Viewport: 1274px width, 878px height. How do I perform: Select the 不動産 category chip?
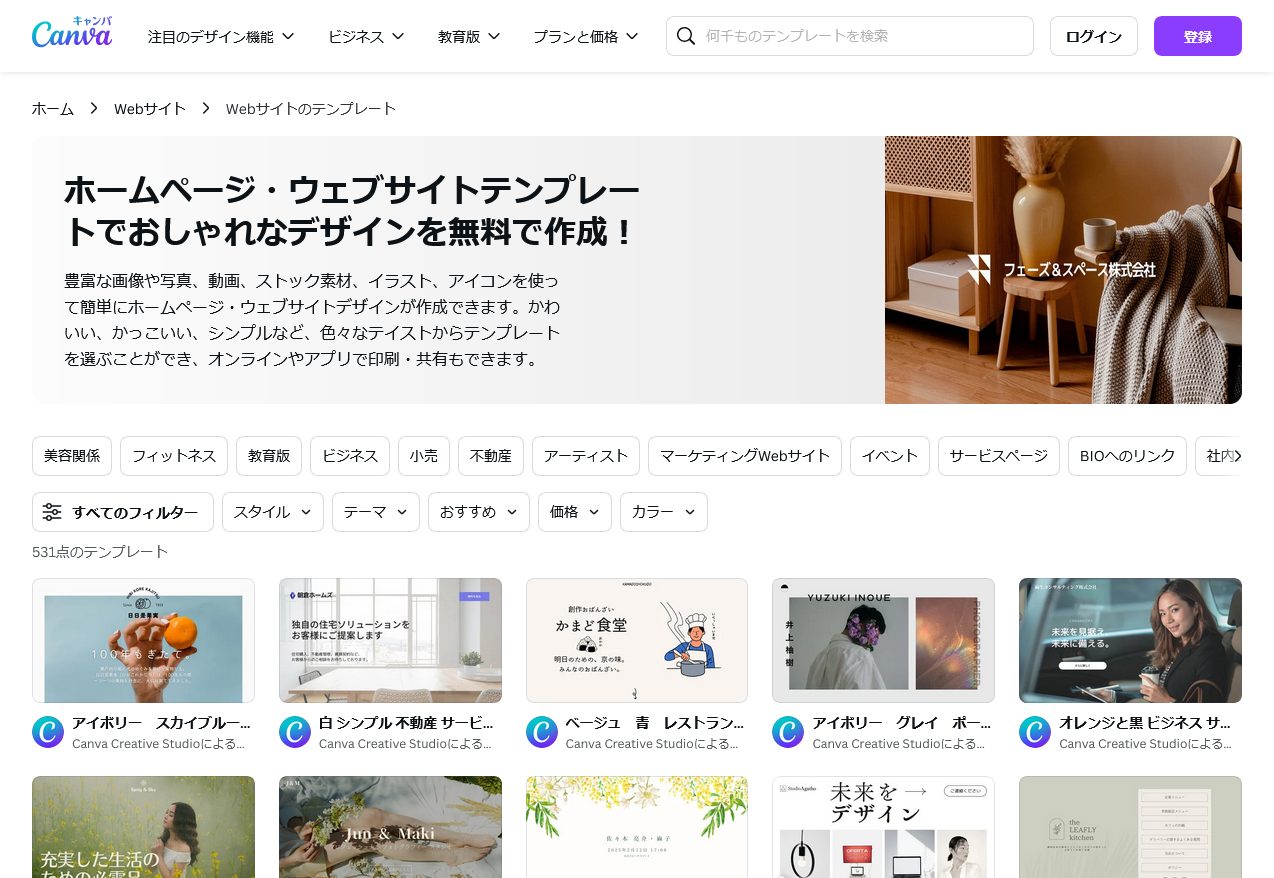click(491, 456)
